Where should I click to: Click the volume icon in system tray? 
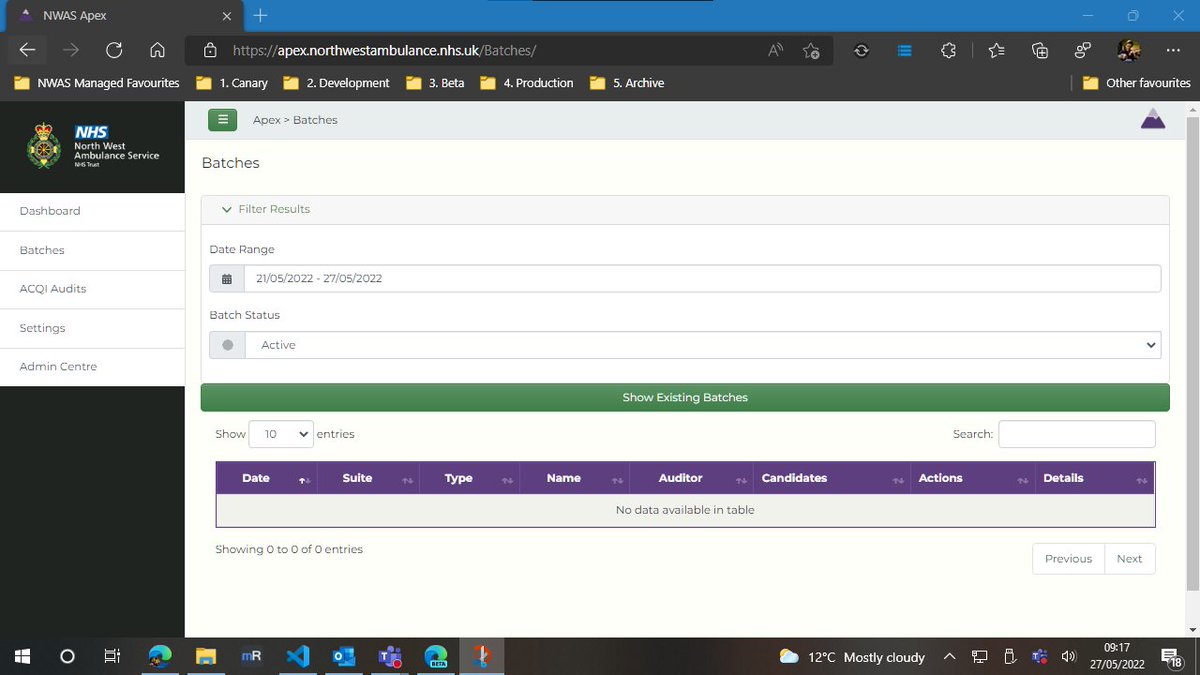1069,657
